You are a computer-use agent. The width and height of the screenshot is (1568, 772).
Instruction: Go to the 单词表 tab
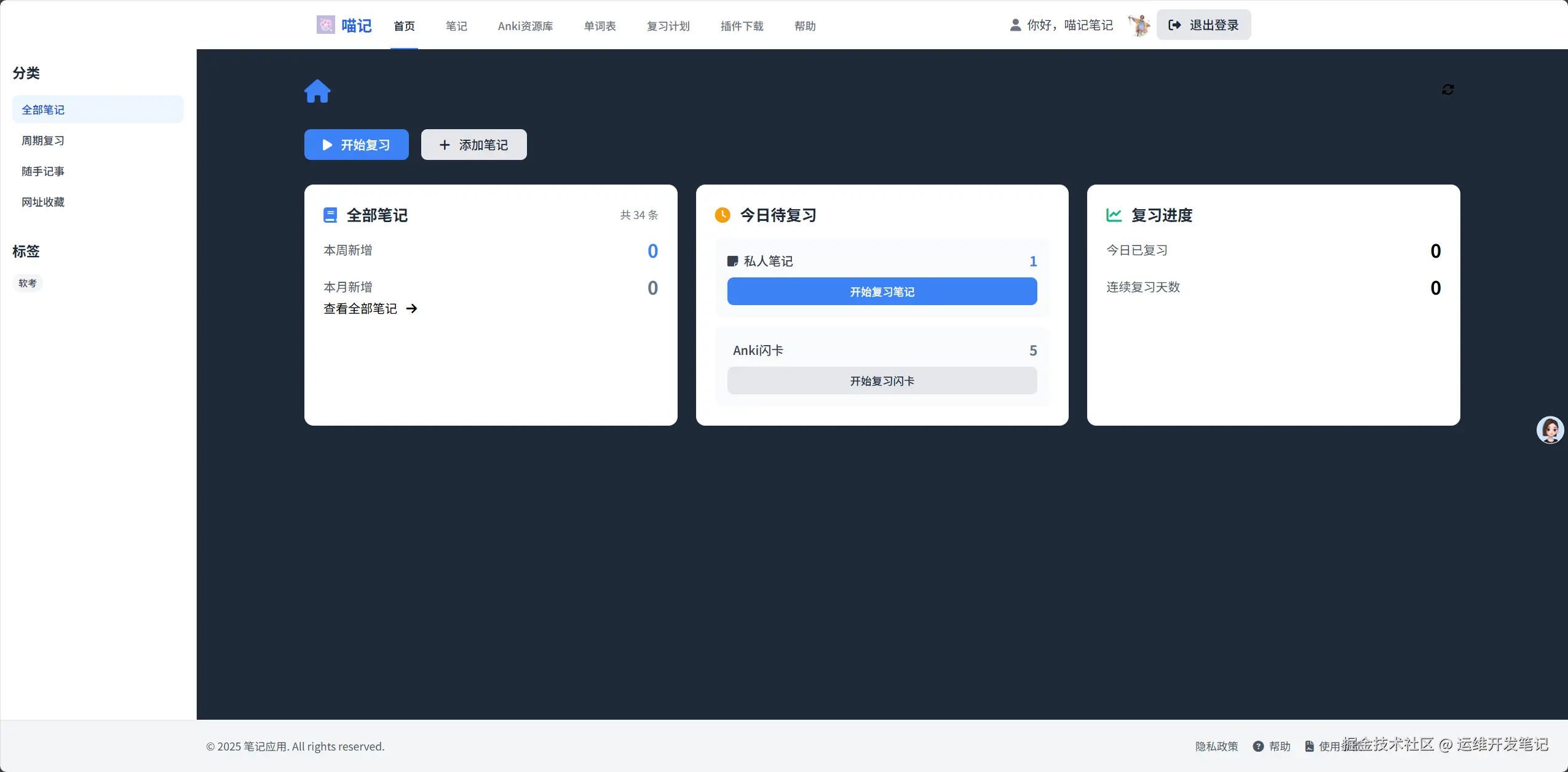click(x=600, y=26)
